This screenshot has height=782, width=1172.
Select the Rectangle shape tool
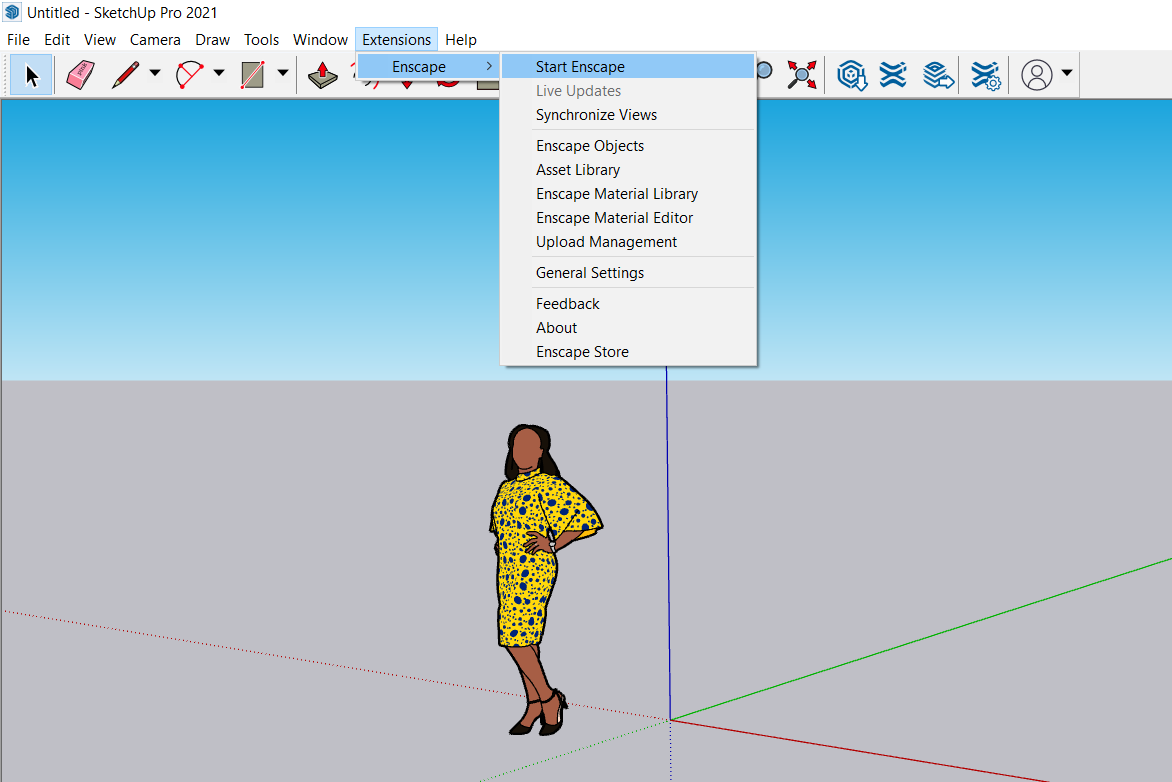[253, 75]
